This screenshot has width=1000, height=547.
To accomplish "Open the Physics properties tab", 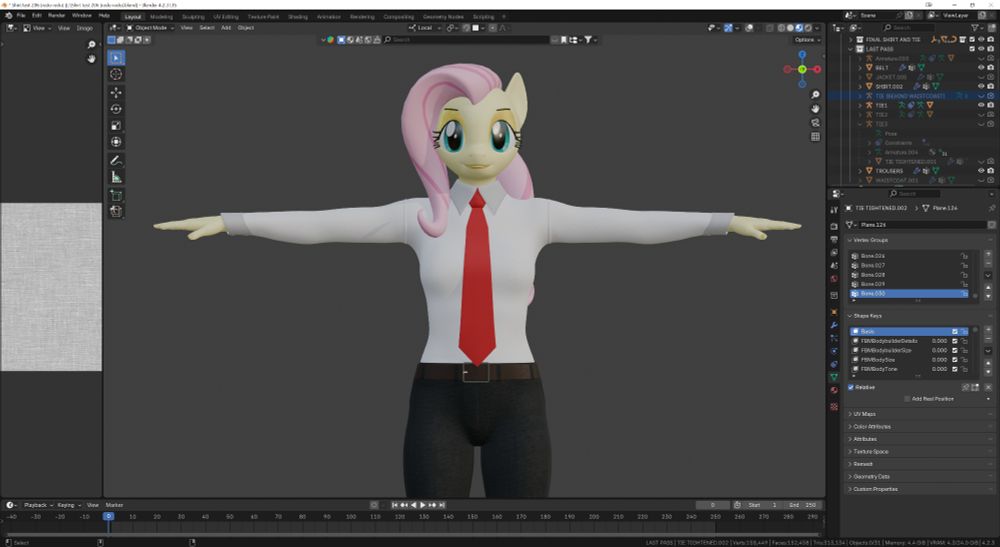I will 834,351.
